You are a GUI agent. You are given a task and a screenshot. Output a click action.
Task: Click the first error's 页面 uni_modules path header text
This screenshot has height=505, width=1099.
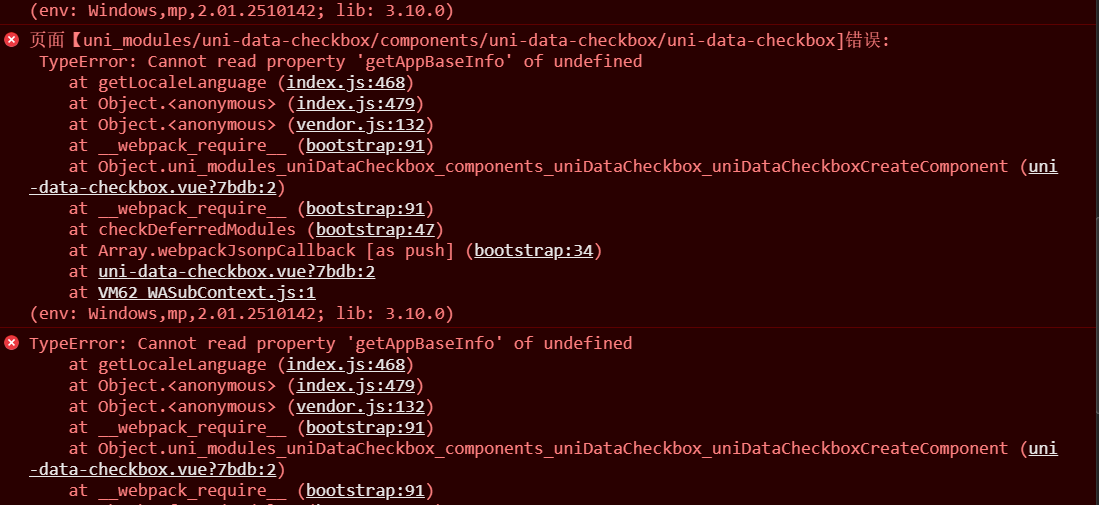point(450,40)
